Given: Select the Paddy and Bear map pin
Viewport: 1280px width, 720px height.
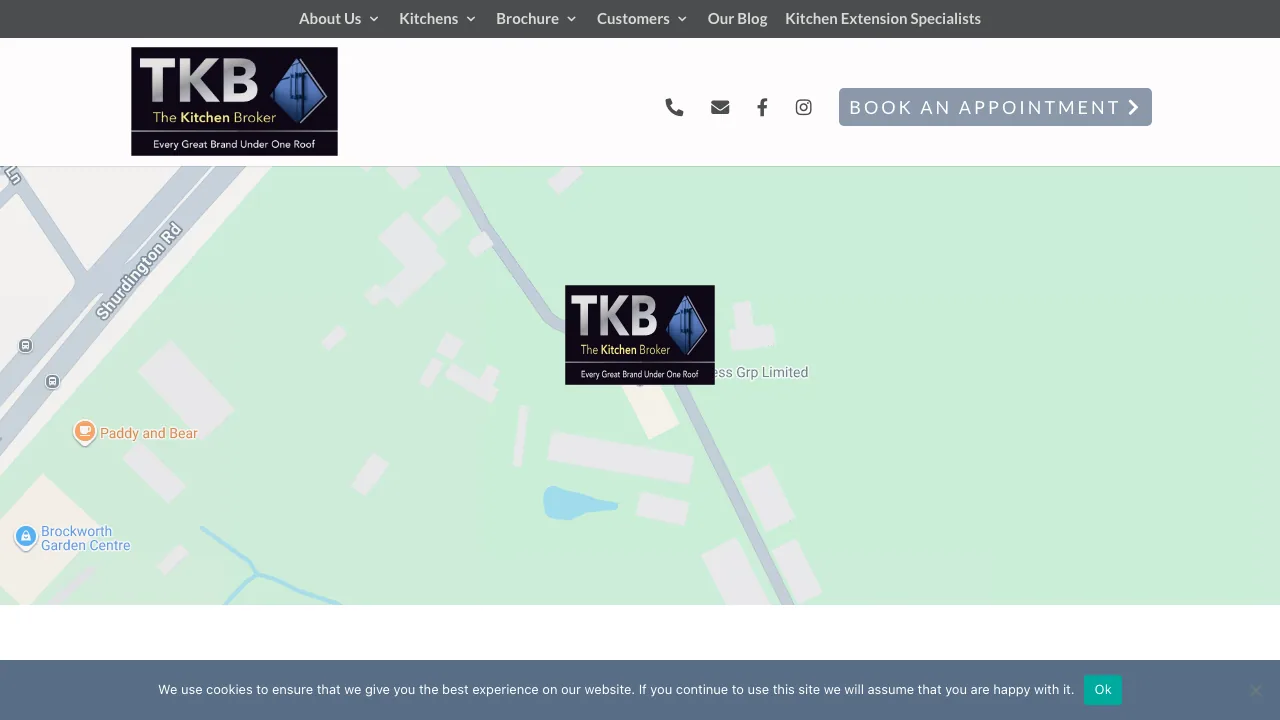Looking at the screenshot, I should [x=85, y=431].
